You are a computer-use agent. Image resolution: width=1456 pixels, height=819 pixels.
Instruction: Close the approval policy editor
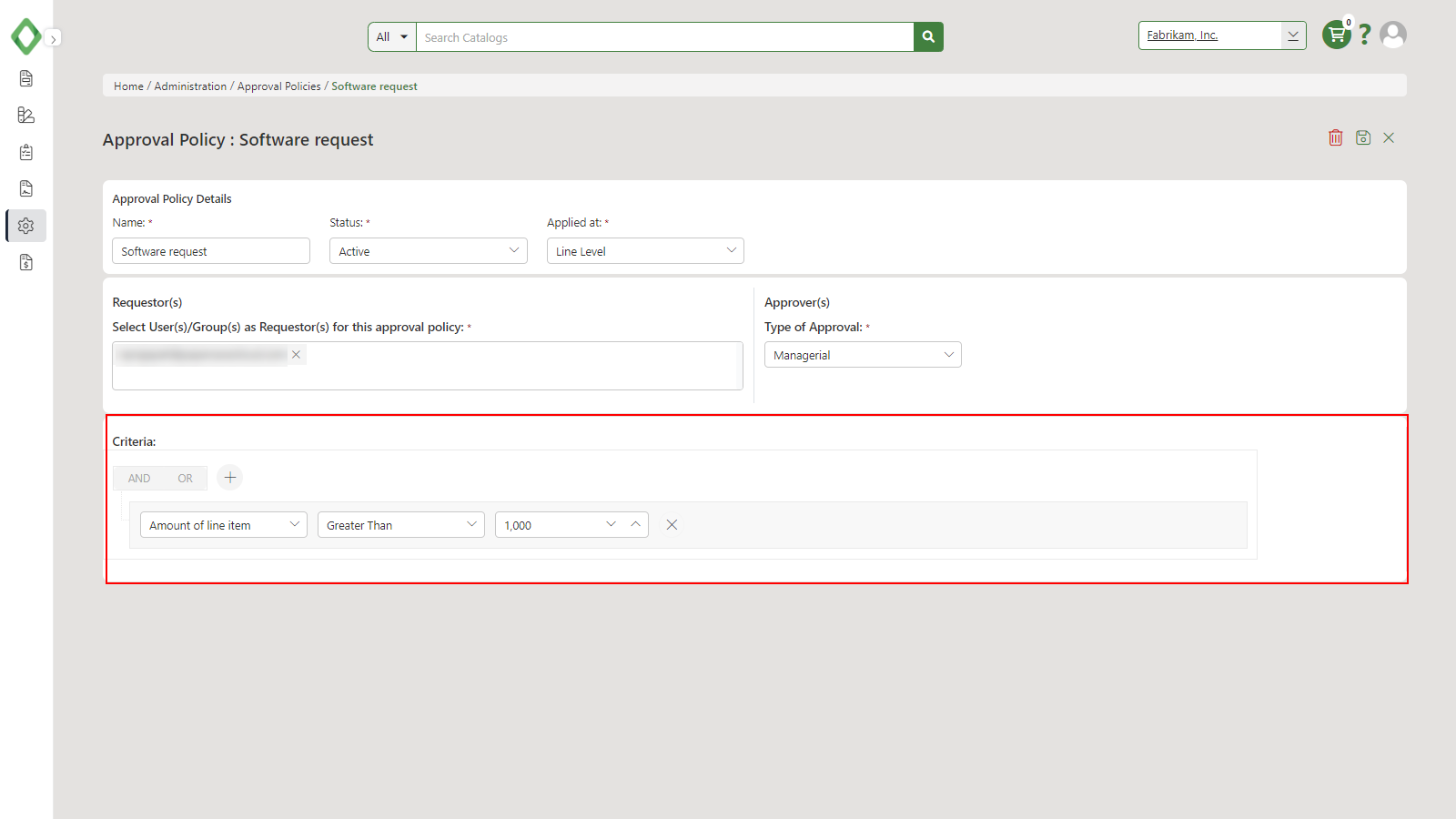(x=1389, y=137)
